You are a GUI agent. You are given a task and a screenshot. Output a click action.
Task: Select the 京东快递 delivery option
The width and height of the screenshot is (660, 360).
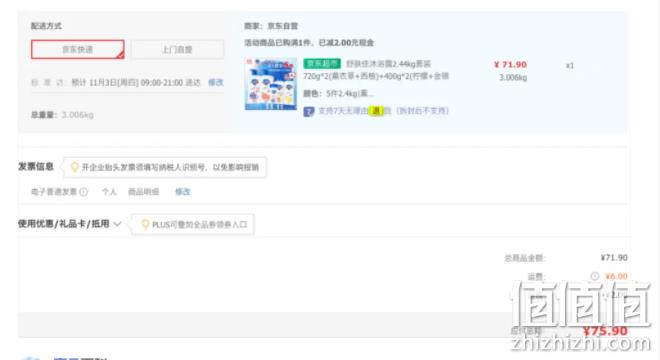77,50
